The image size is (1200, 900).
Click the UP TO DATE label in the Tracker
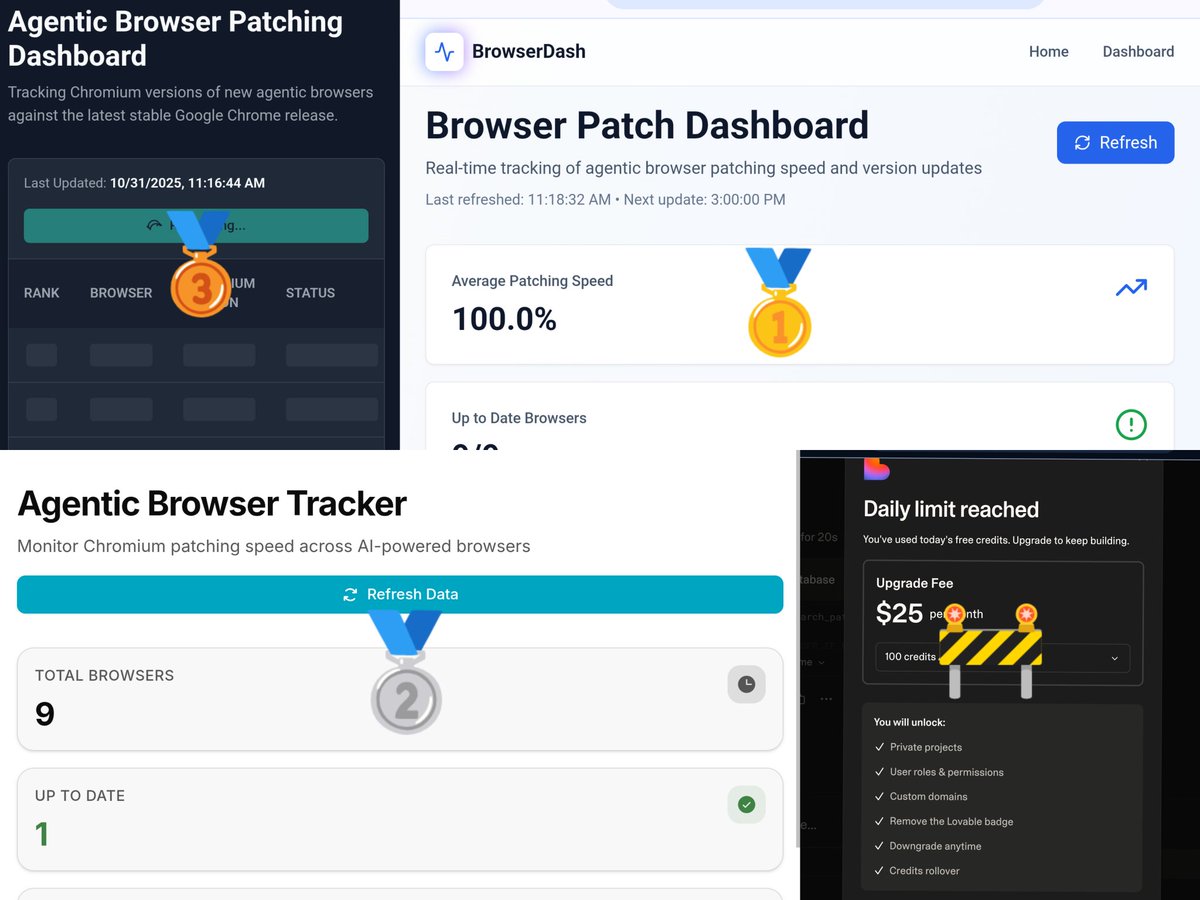80,796
